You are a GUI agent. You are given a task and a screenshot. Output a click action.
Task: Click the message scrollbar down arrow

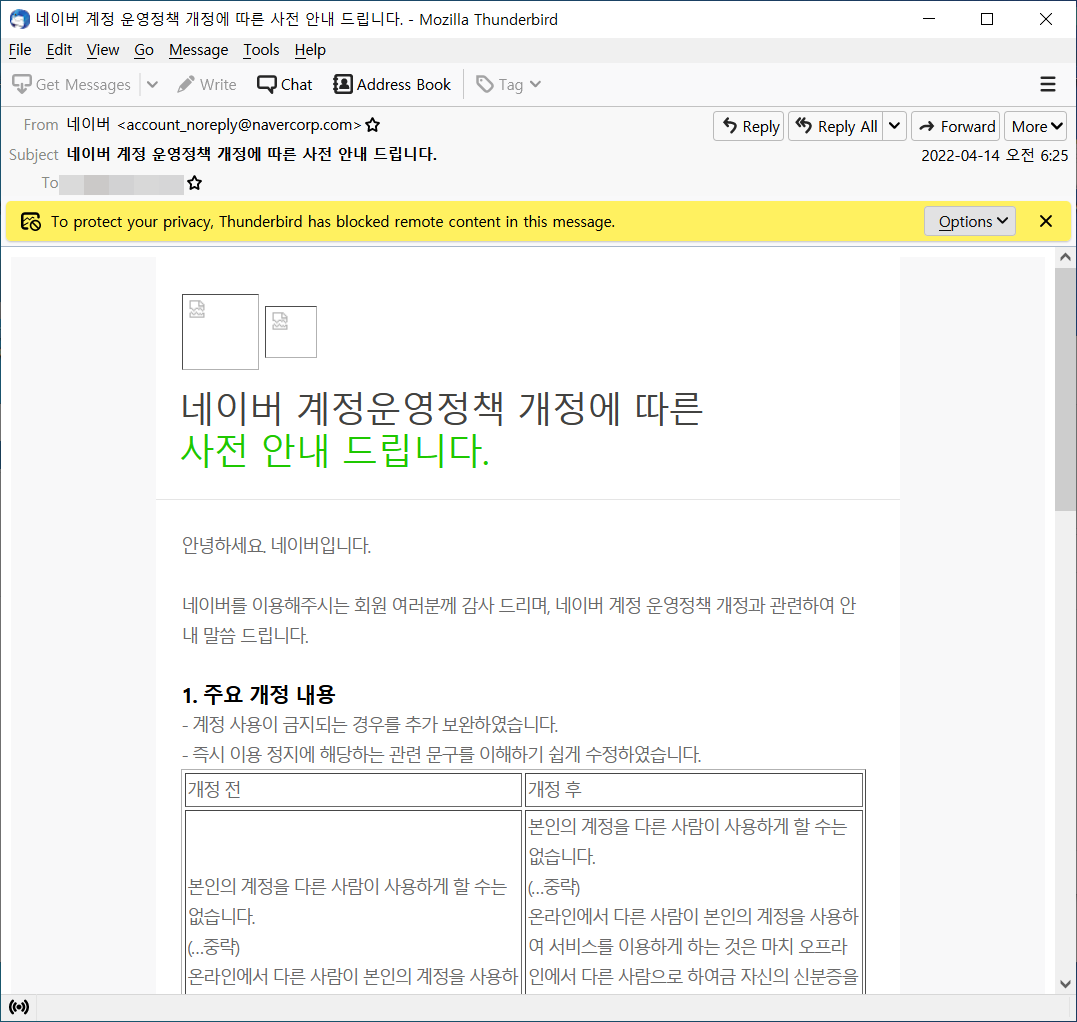[1065, 984]
